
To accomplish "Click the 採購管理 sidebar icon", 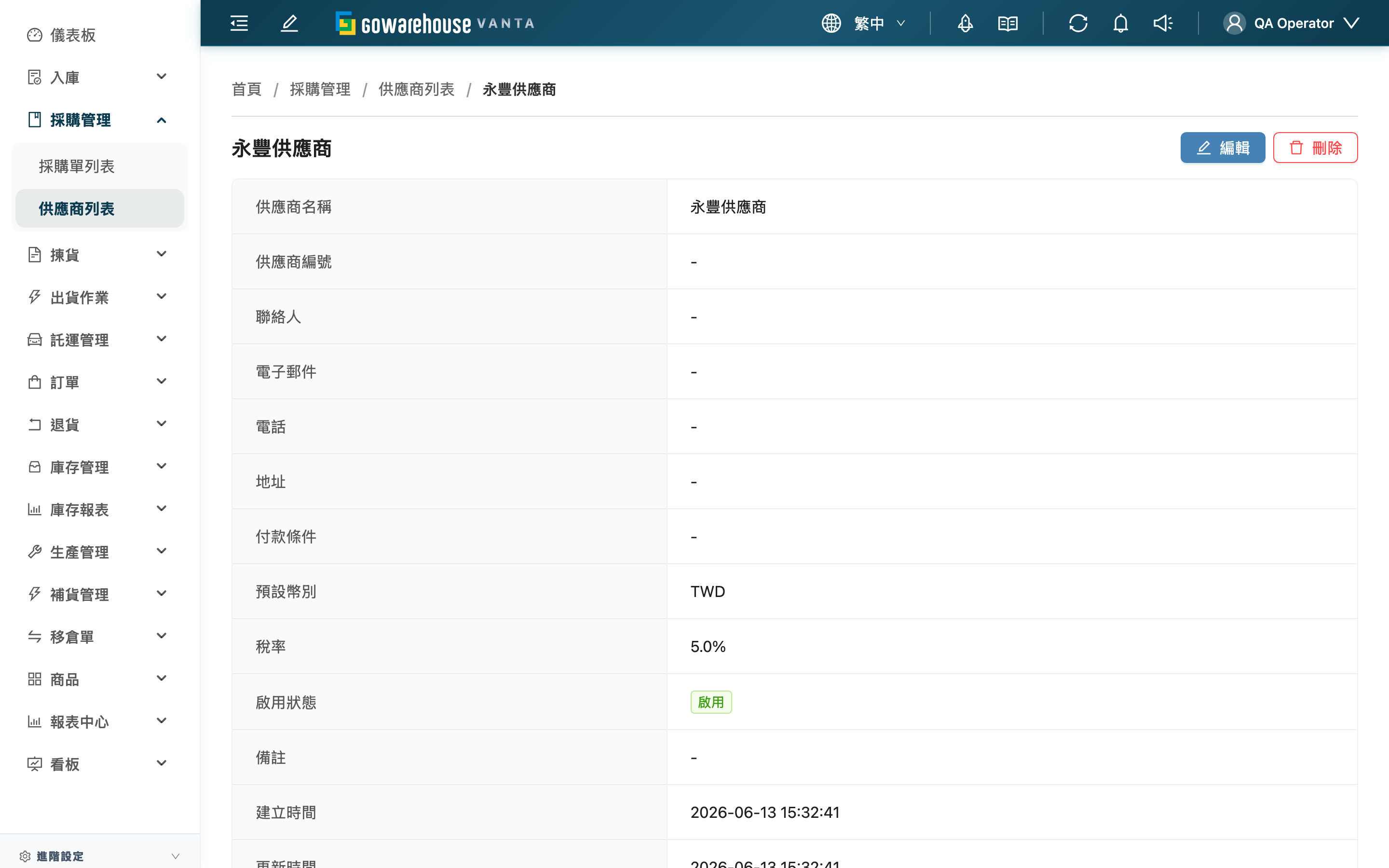I will pyautogui.click(x=34, y=120).
